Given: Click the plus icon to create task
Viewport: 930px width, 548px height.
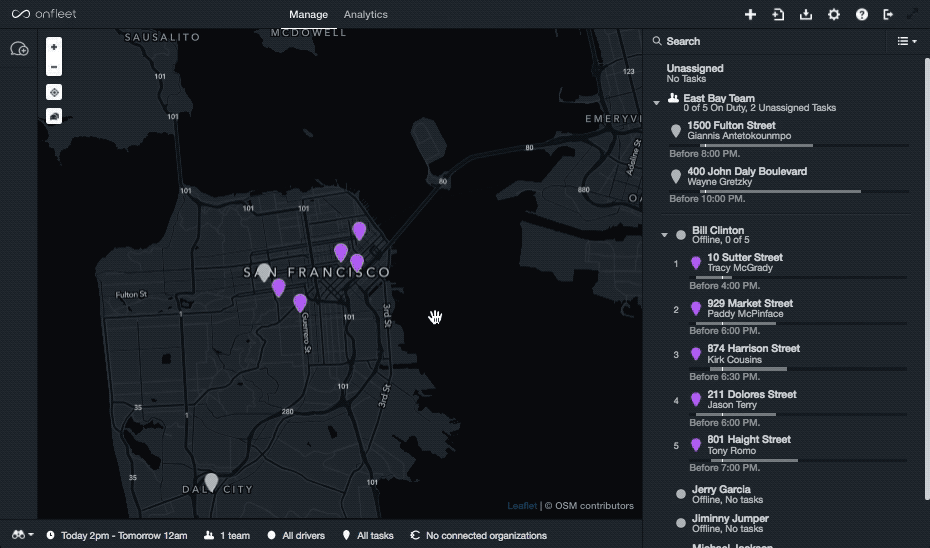Looking at the screenshot, I should click(750, 14).
